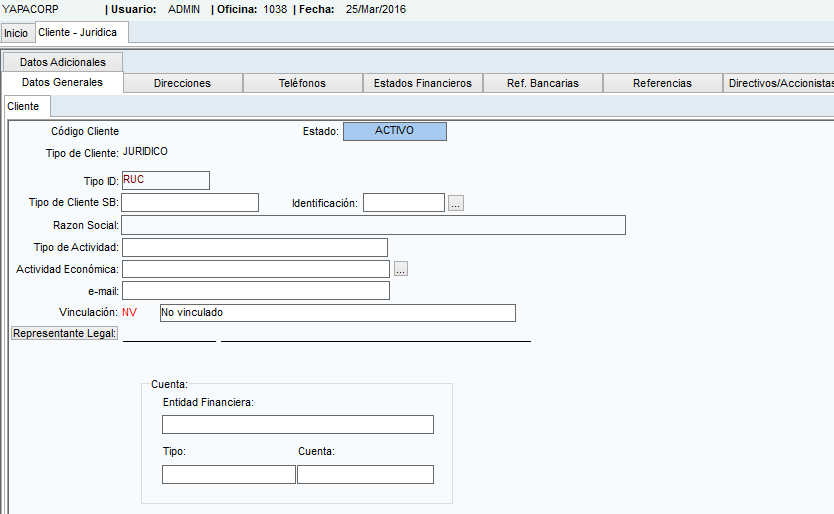Open lookup button next to Actividad Económica

pos(401,269)
